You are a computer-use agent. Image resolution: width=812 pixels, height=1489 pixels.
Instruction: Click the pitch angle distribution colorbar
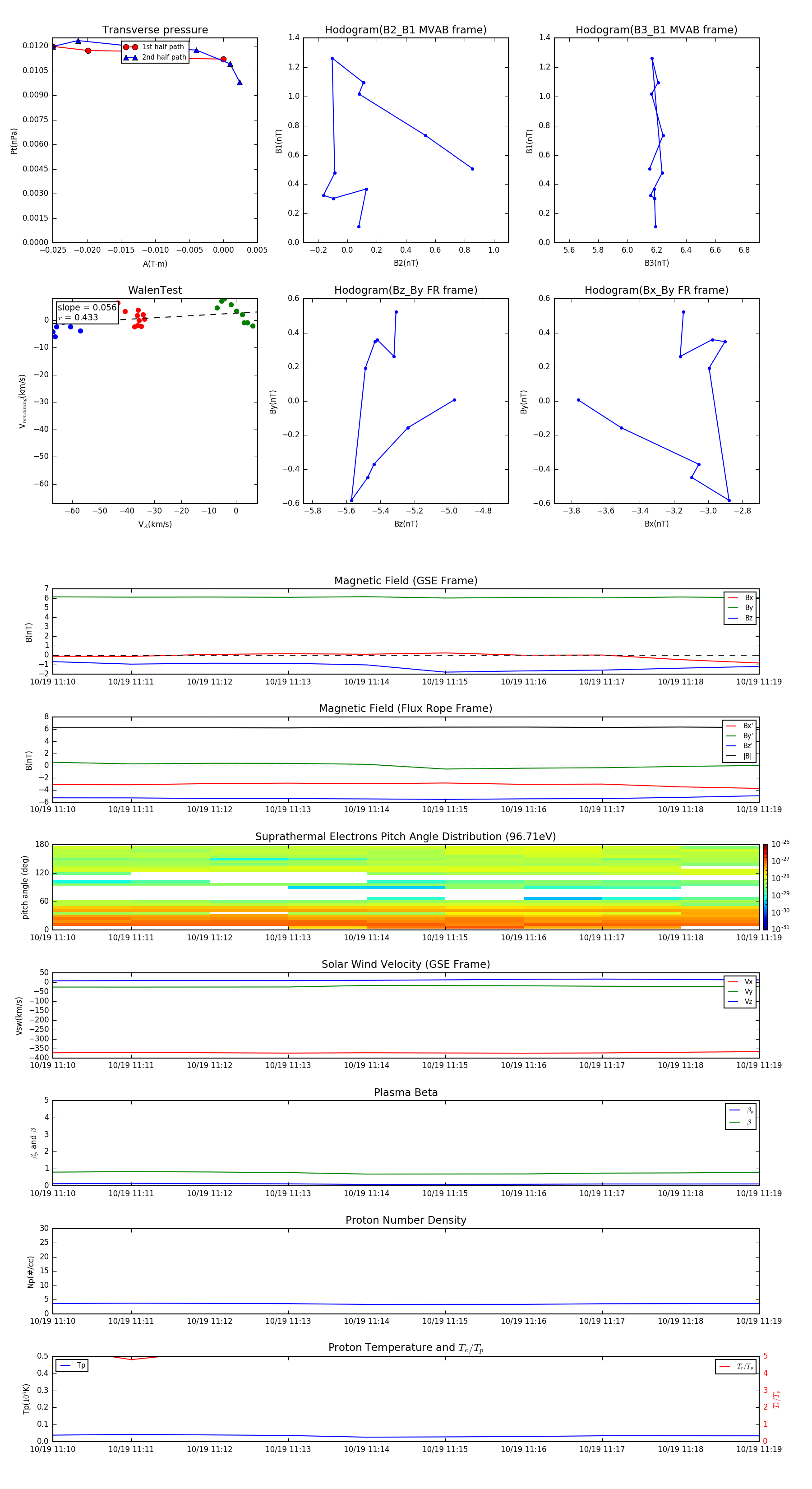(765, 887)
